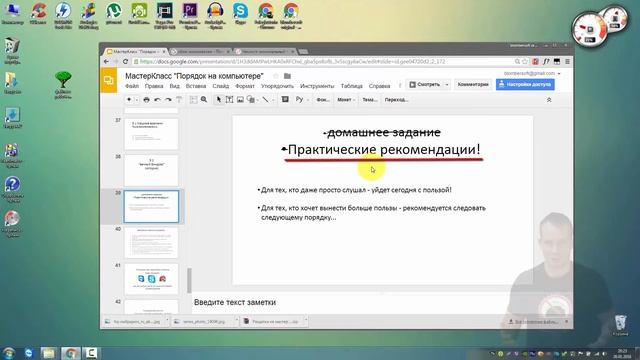The height and width of the screenshot is (360, 640).
Task: Click the blue Настройки доступа share button
Action: 525,84
